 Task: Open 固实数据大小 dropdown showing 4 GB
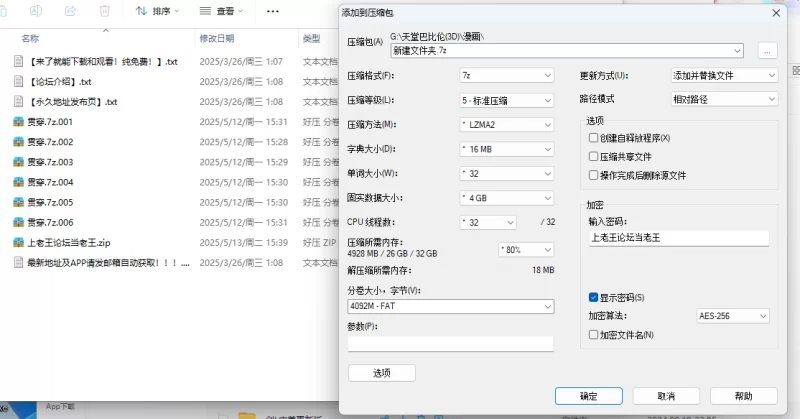(507, 198)
